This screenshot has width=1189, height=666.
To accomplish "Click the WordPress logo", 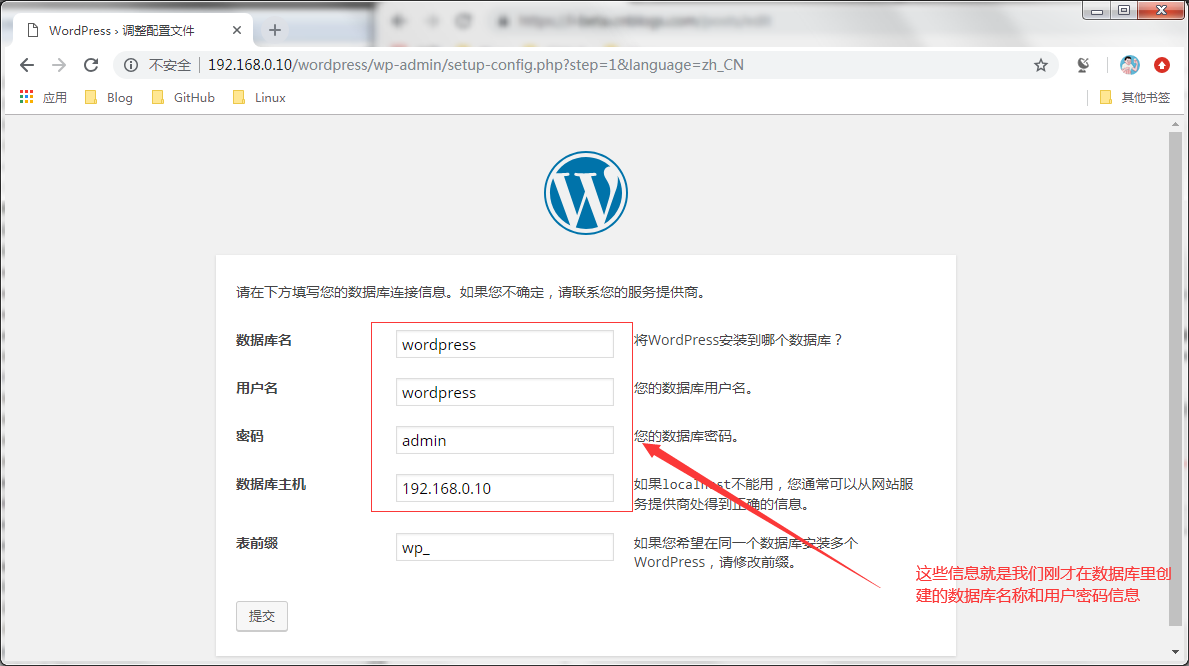I will pos(585,193).
